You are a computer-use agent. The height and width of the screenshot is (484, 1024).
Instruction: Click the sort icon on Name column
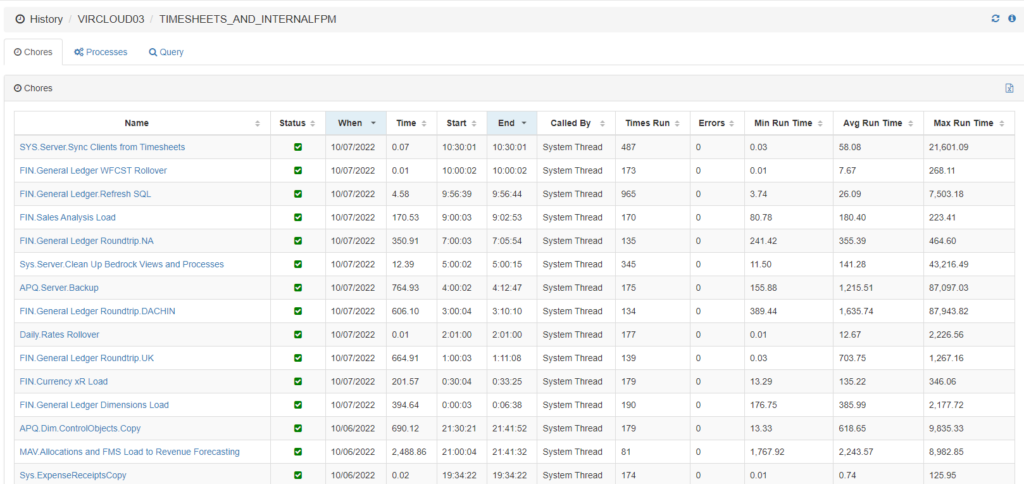(258, 123)
